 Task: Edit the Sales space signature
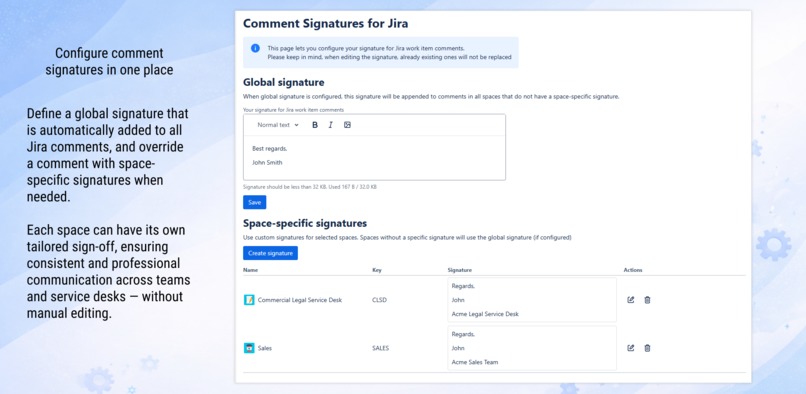[631, 348]
